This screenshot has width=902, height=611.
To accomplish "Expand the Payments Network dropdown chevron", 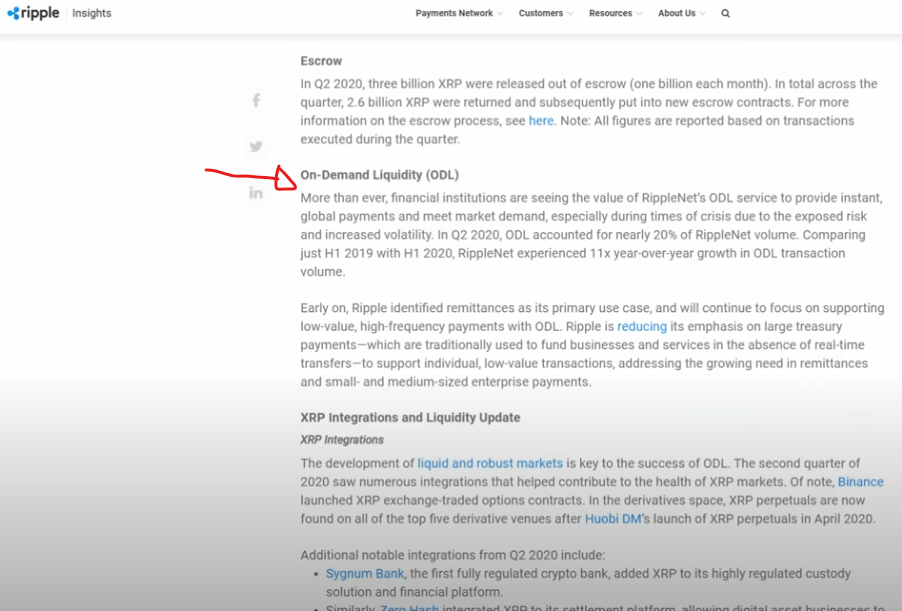I will [500, 14].
